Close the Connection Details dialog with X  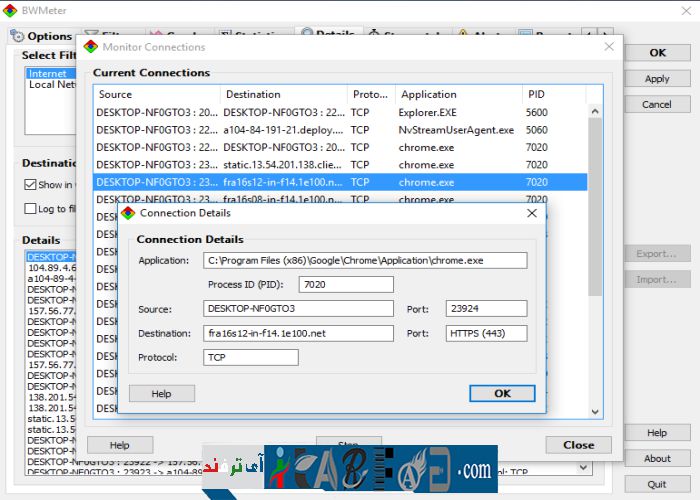pos(532,213)
